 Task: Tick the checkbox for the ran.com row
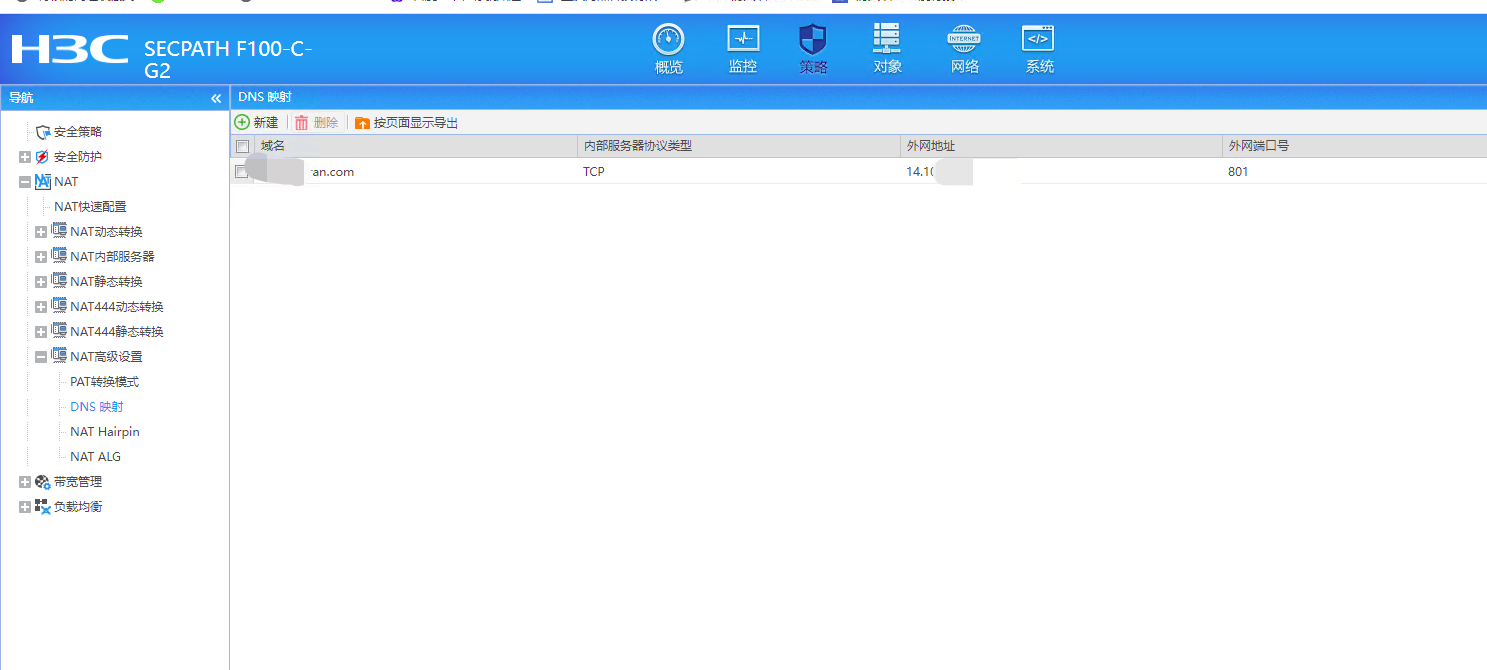click(242, 172)
